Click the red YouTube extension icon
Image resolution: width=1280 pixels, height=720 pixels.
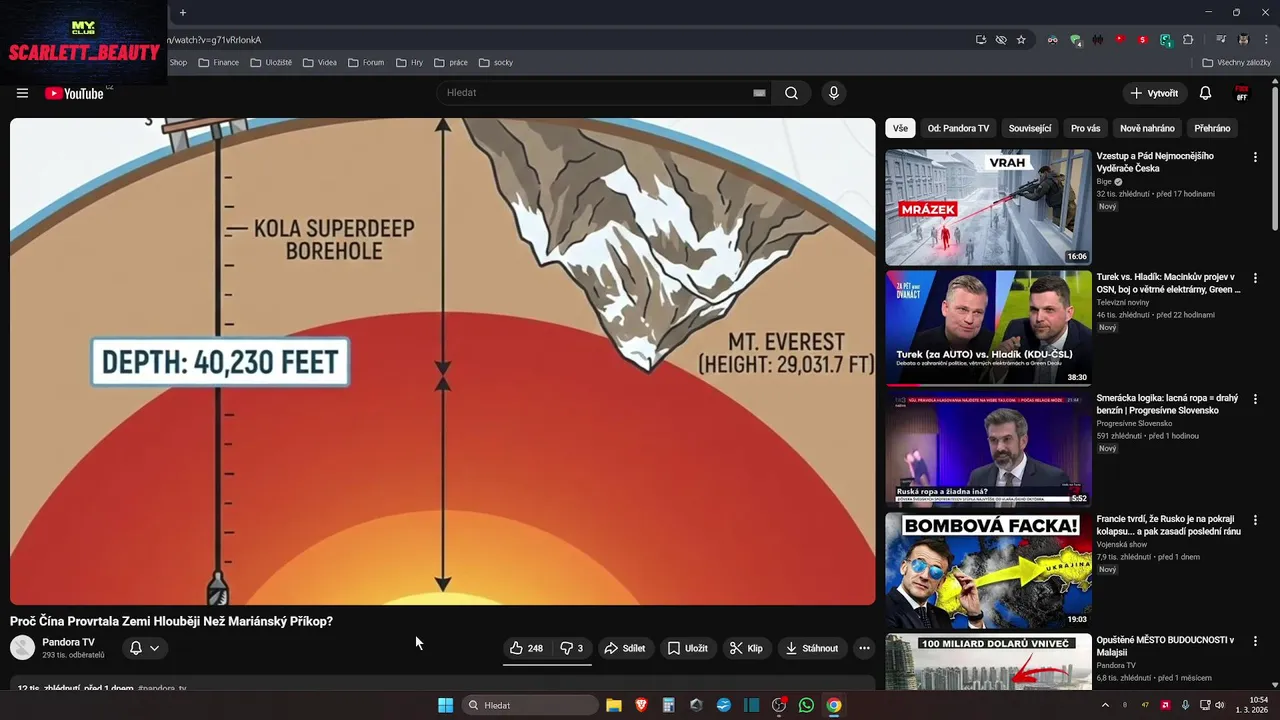click(1120, 40)
